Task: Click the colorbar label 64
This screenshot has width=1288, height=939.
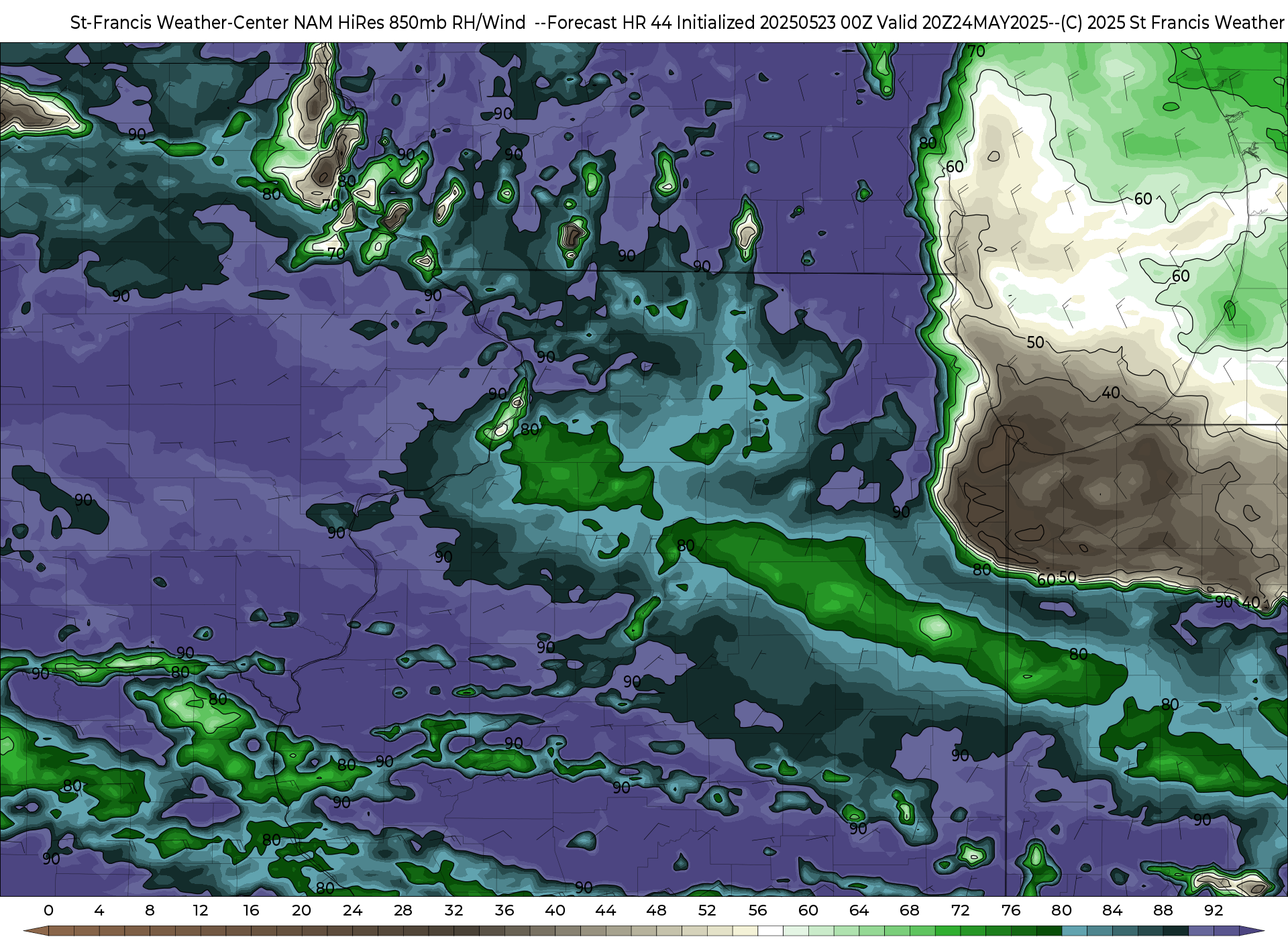Action: tap(859, 910)
